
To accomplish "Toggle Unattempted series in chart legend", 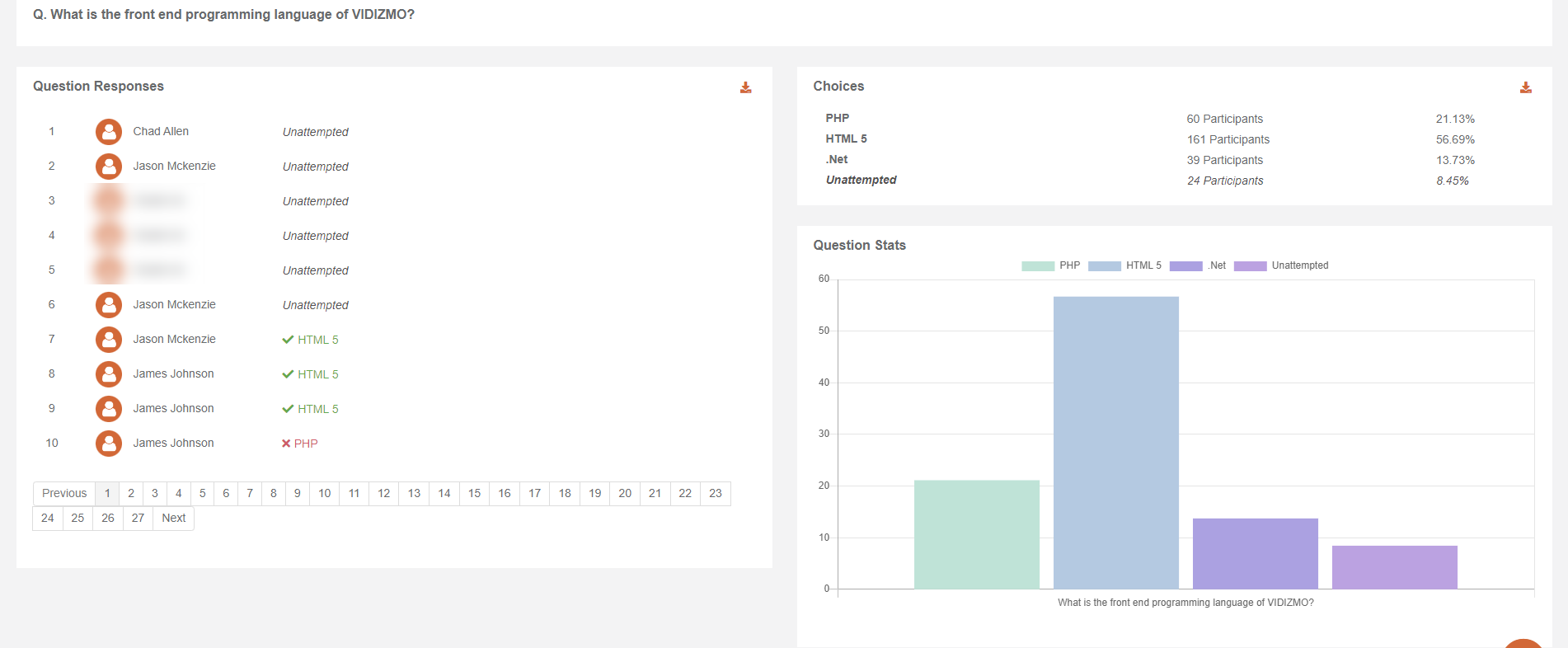I will coord(1280,265).
